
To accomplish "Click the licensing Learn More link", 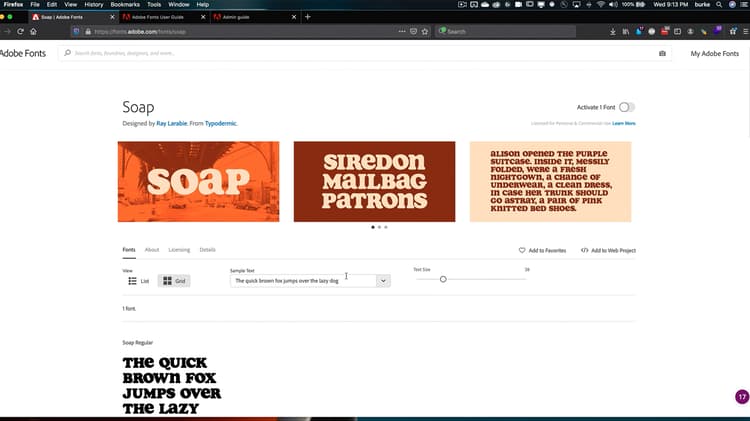I will [624, 123].
